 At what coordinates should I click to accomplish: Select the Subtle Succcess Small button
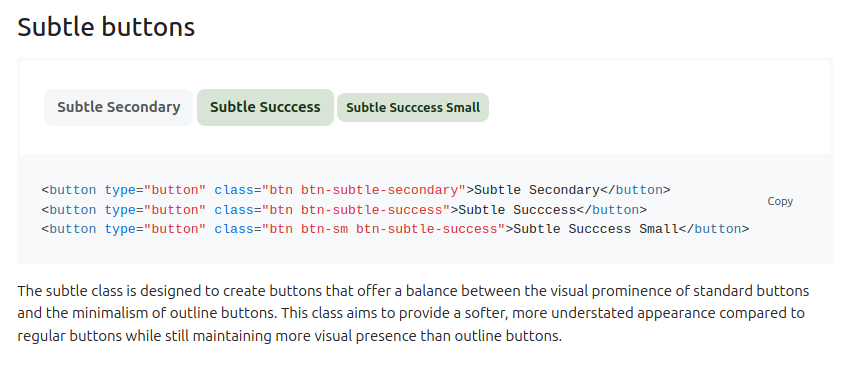(x=413, y=108)
